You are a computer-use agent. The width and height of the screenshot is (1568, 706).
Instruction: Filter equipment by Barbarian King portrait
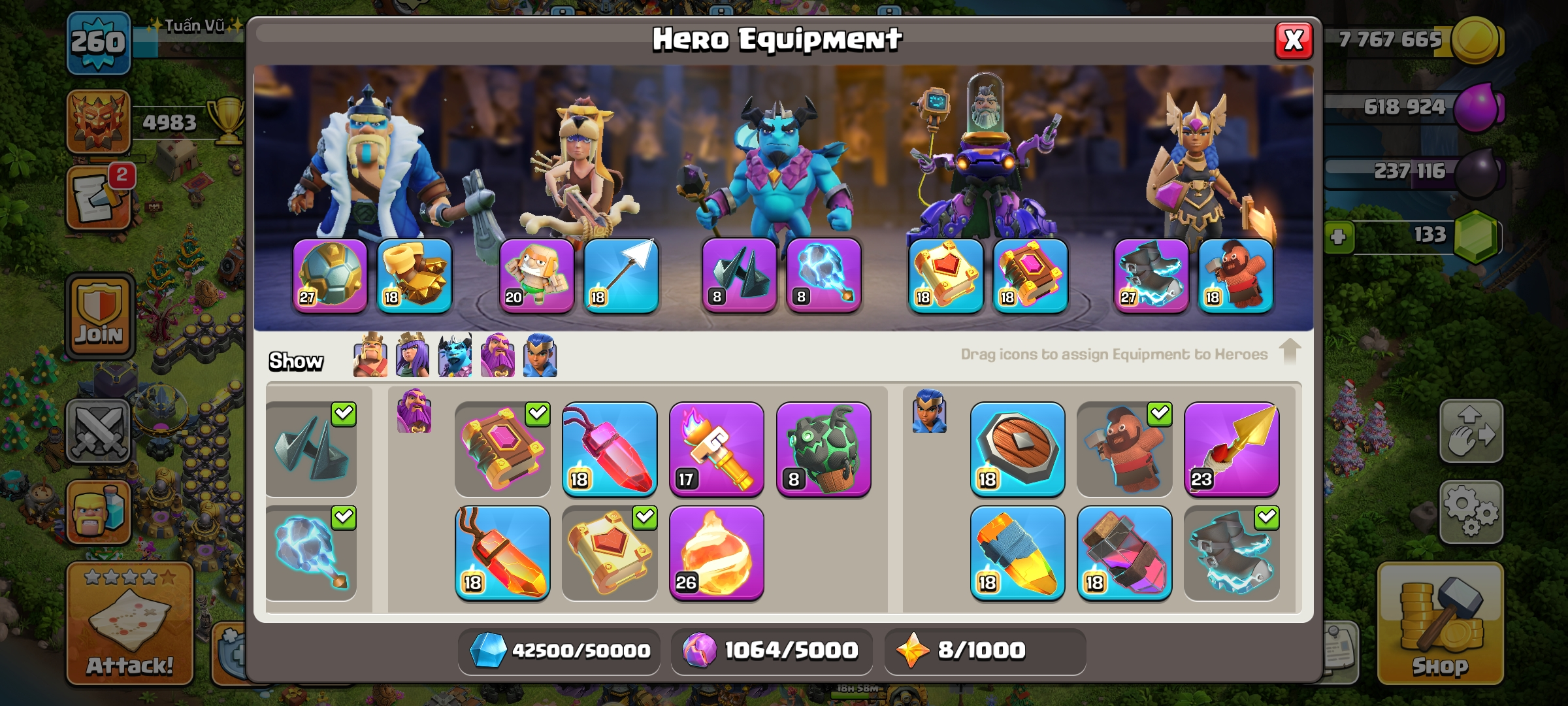tap(370, 356)
